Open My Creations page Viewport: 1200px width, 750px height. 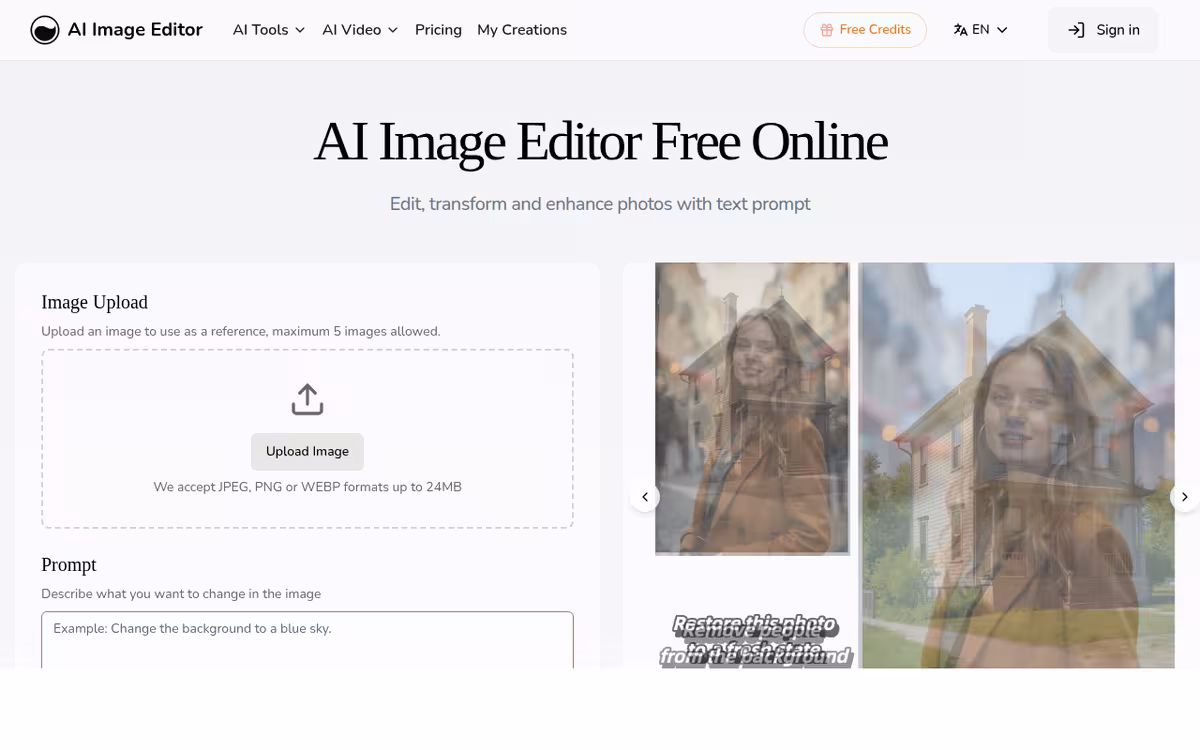[x=522, y=30]
